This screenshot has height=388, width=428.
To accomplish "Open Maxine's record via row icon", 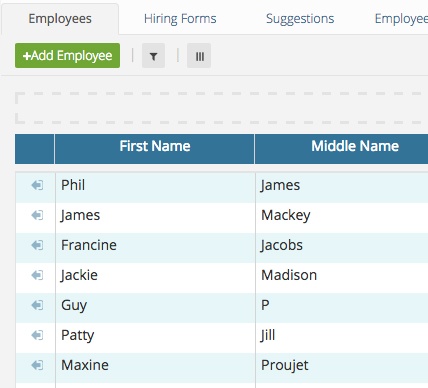I will point(37,365).
